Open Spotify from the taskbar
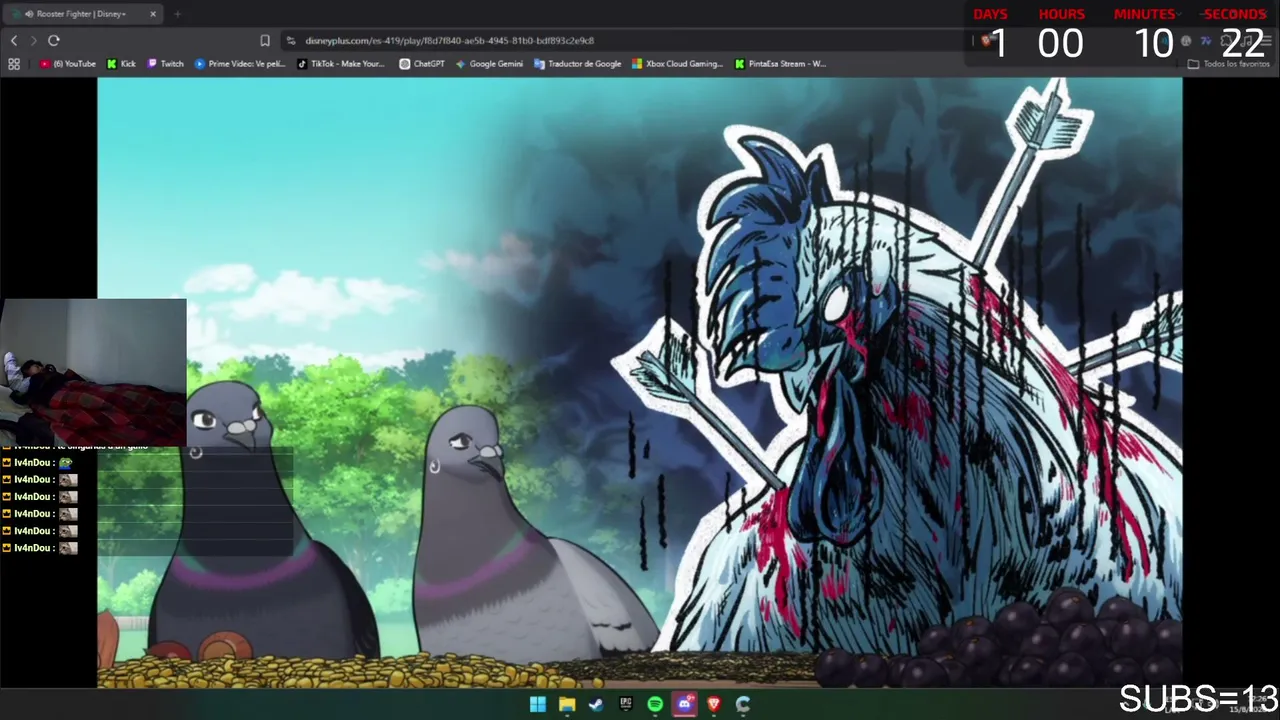Image resolution: width=1280 pixels, height=720 pixels. coord(655,704)
